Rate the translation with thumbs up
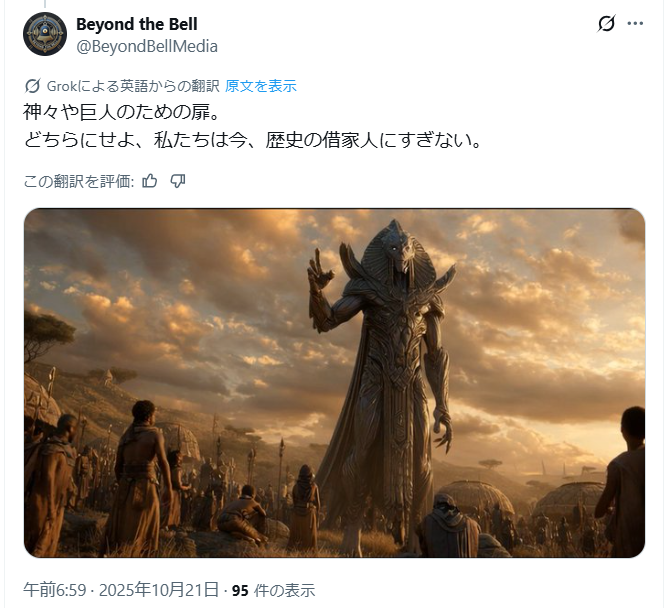Viewport: 668px width, 608px height. pos(150,182)
